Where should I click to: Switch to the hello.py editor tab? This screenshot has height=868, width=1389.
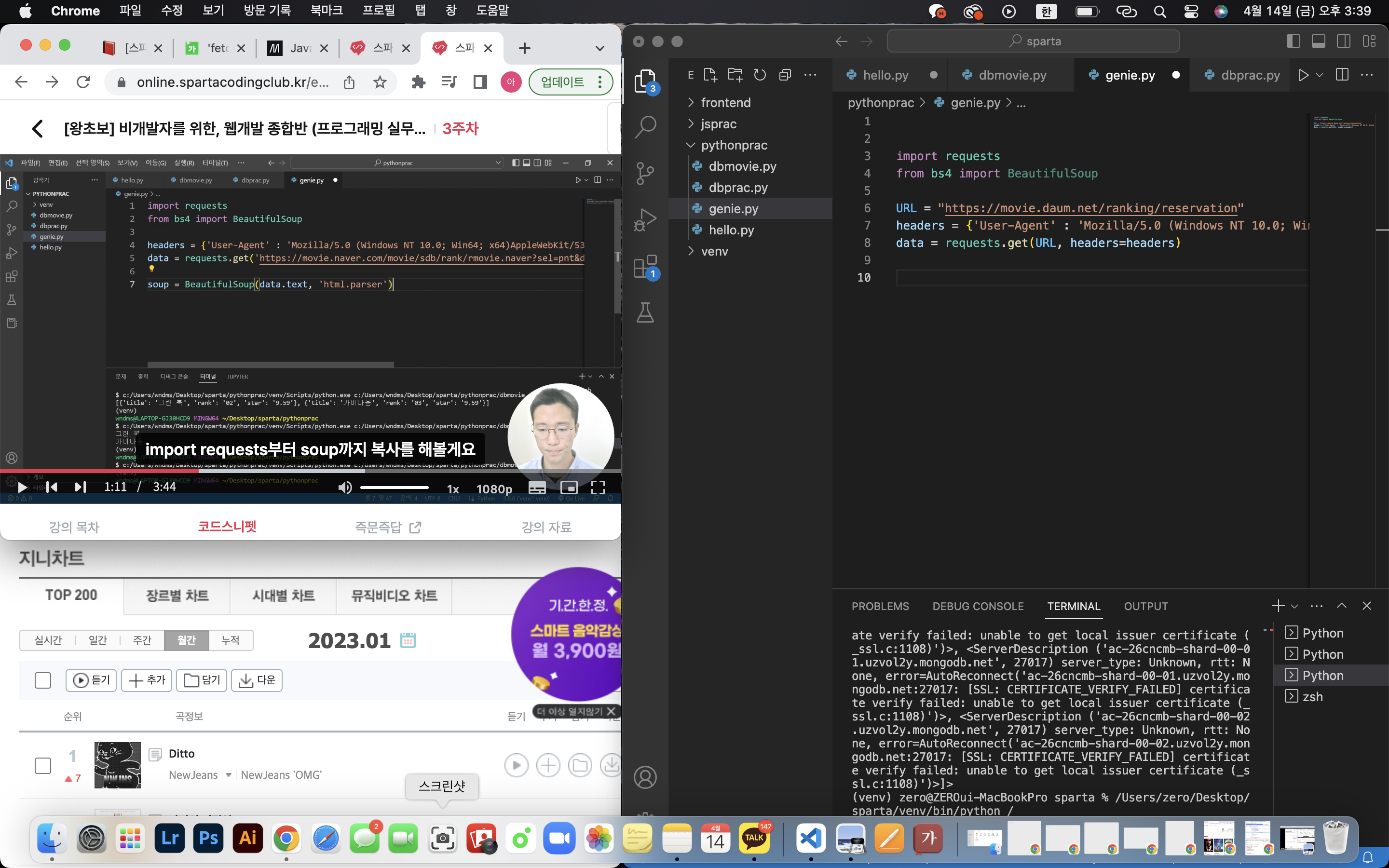click(885, 75)
